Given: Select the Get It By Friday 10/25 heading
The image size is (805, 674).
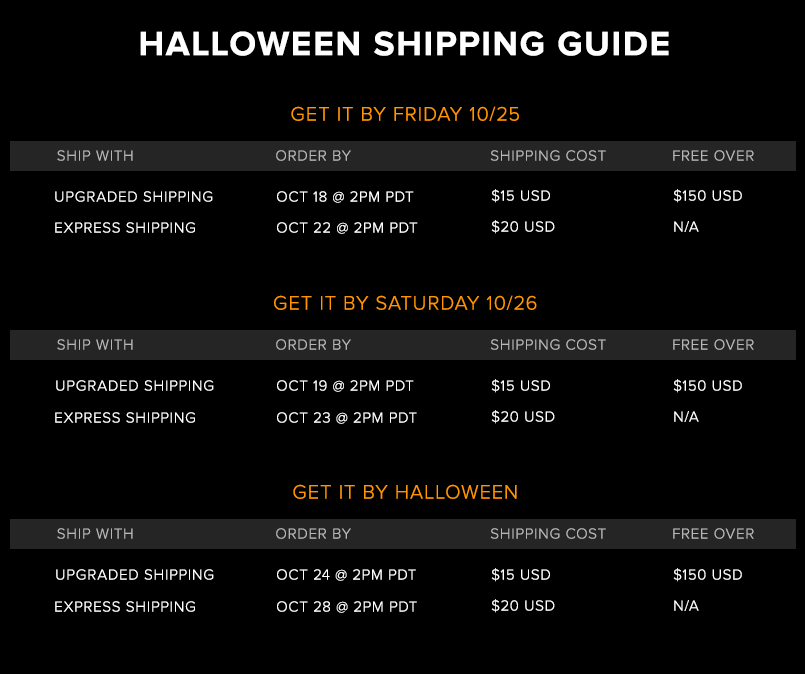Looking at the screenshot, I should pyautogui.click(x=405, y=114).
